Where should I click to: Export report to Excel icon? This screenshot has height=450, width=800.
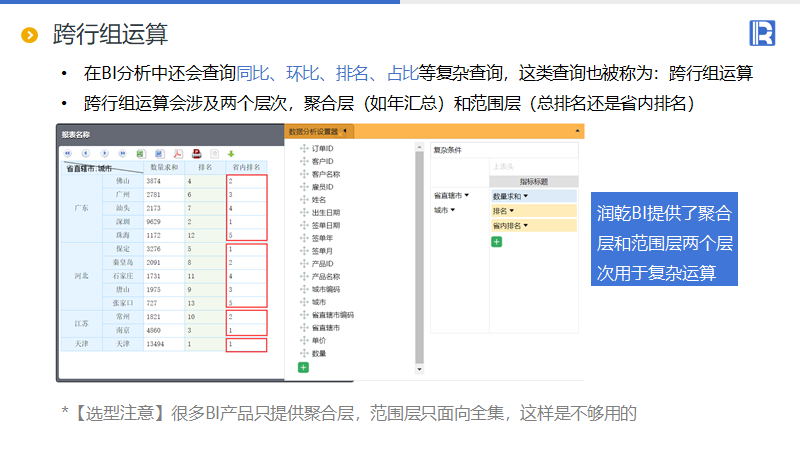[x=141, y=154]
